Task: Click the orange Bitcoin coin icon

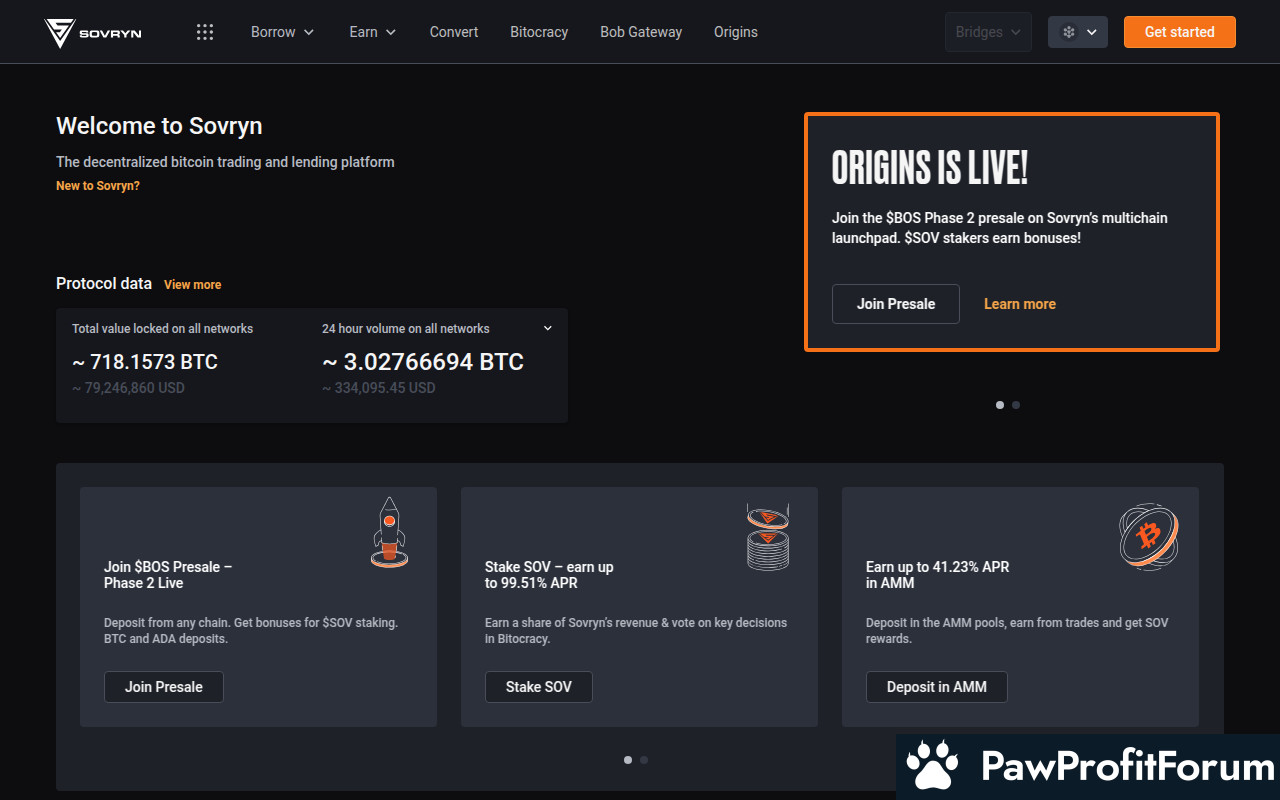Action: point(1148,536)
